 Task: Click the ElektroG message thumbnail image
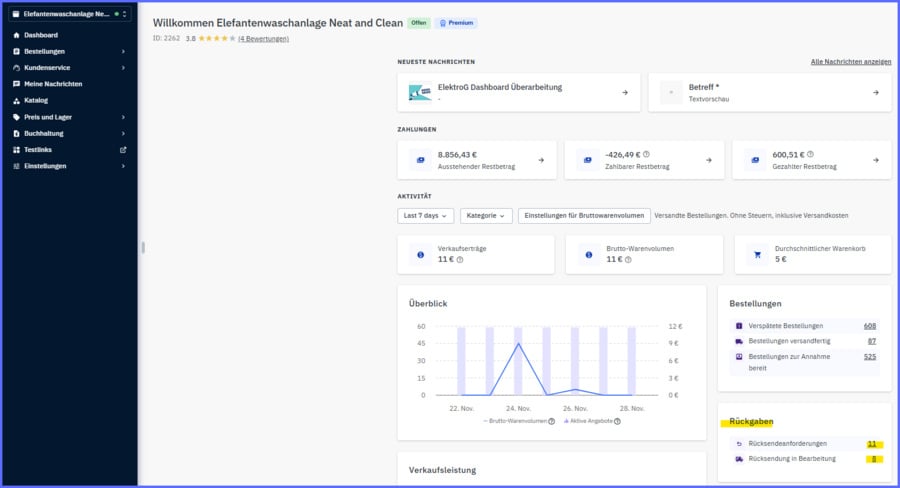click(x=420, y=92)
